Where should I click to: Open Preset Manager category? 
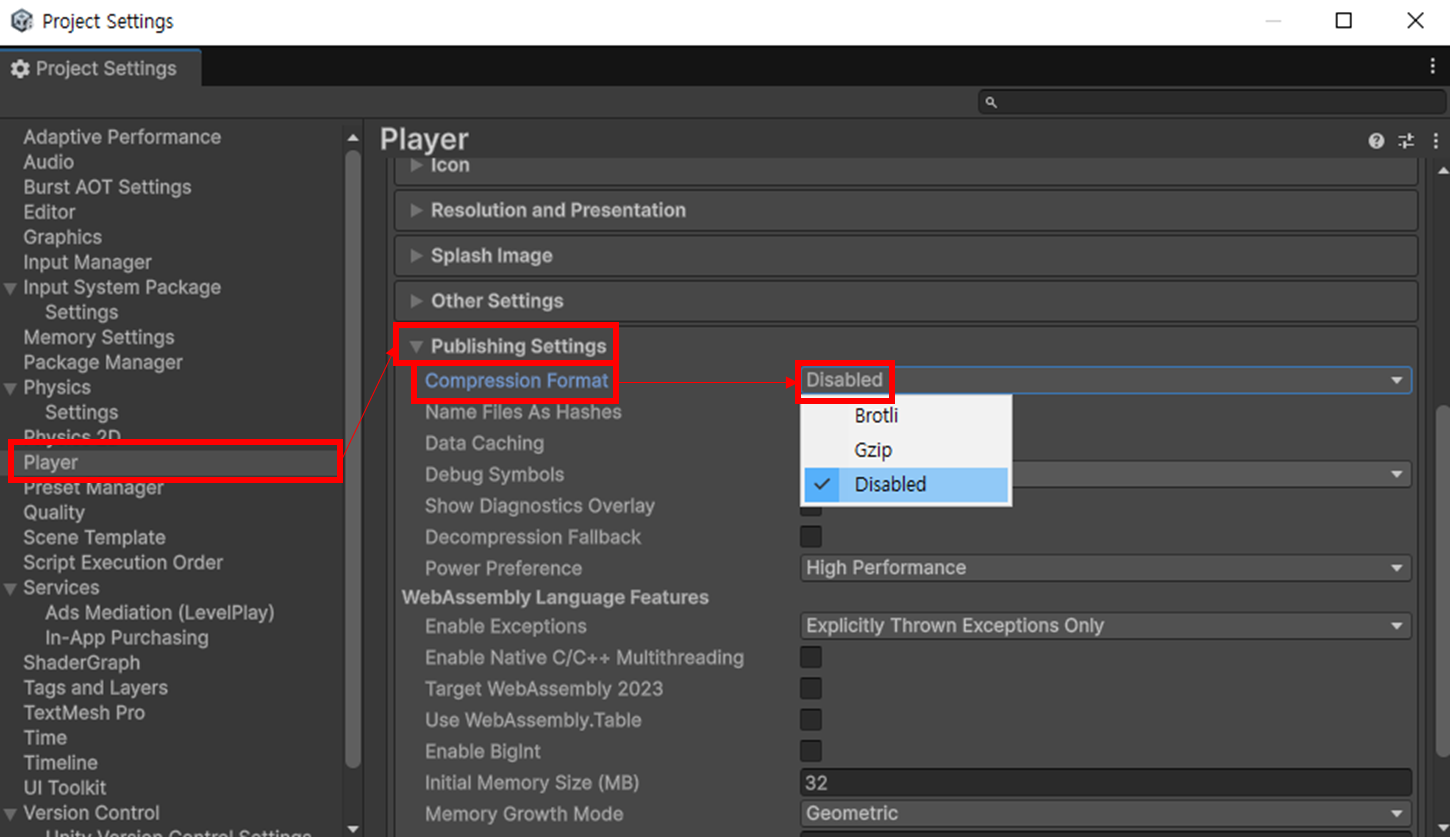[93, 488]
